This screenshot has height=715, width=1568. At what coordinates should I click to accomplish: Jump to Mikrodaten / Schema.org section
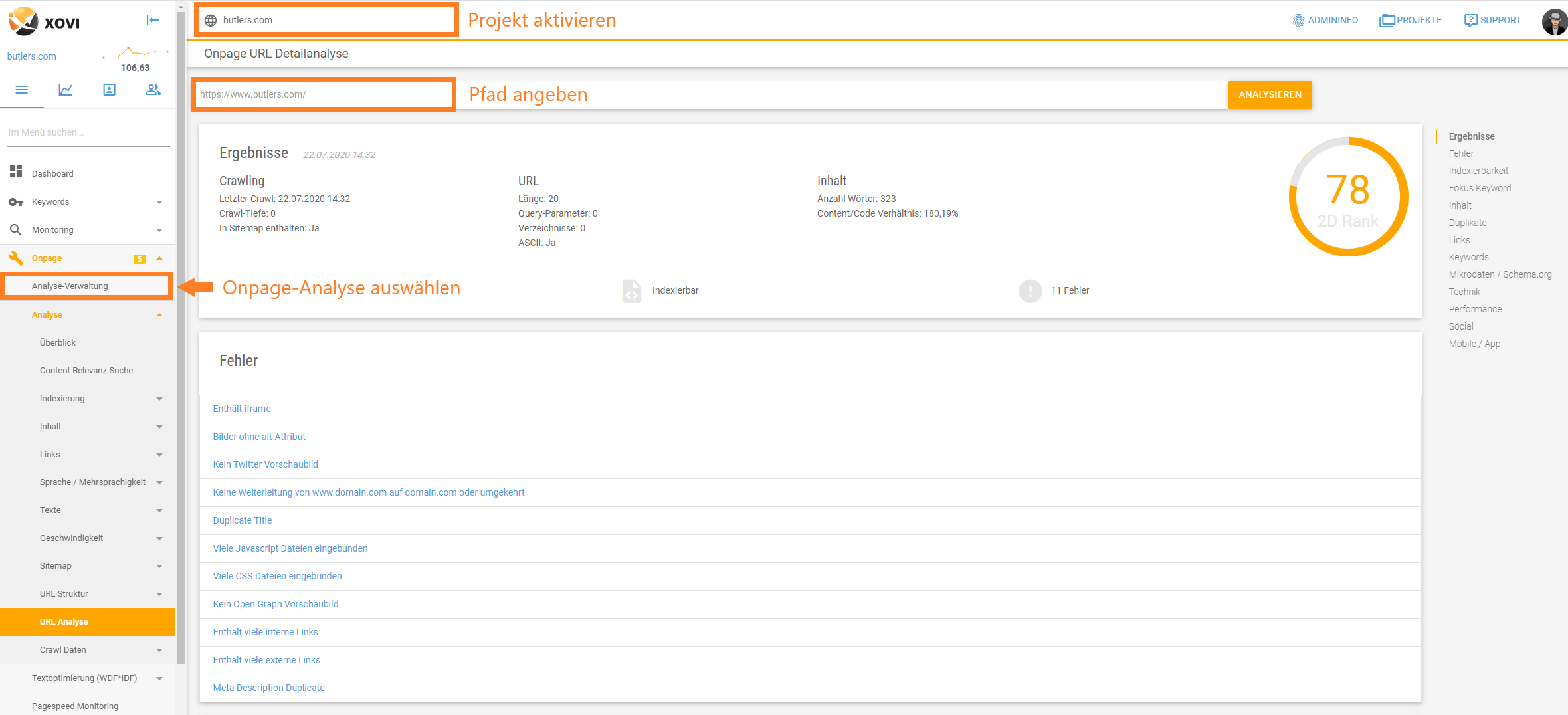(1500, 274)
